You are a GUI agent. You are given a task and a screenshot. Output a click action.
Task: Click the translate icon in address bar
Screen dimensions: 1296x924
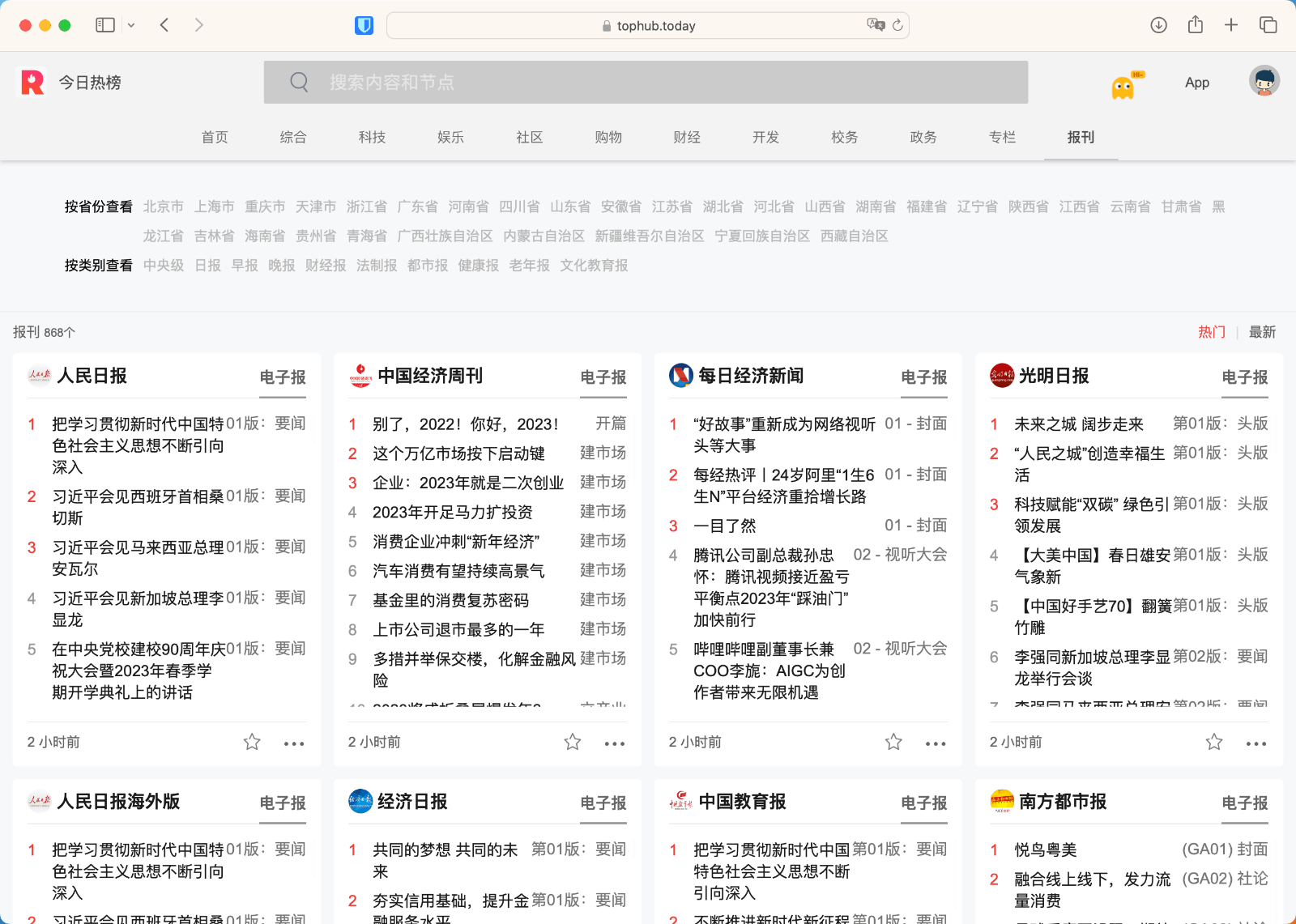point(875,25)
